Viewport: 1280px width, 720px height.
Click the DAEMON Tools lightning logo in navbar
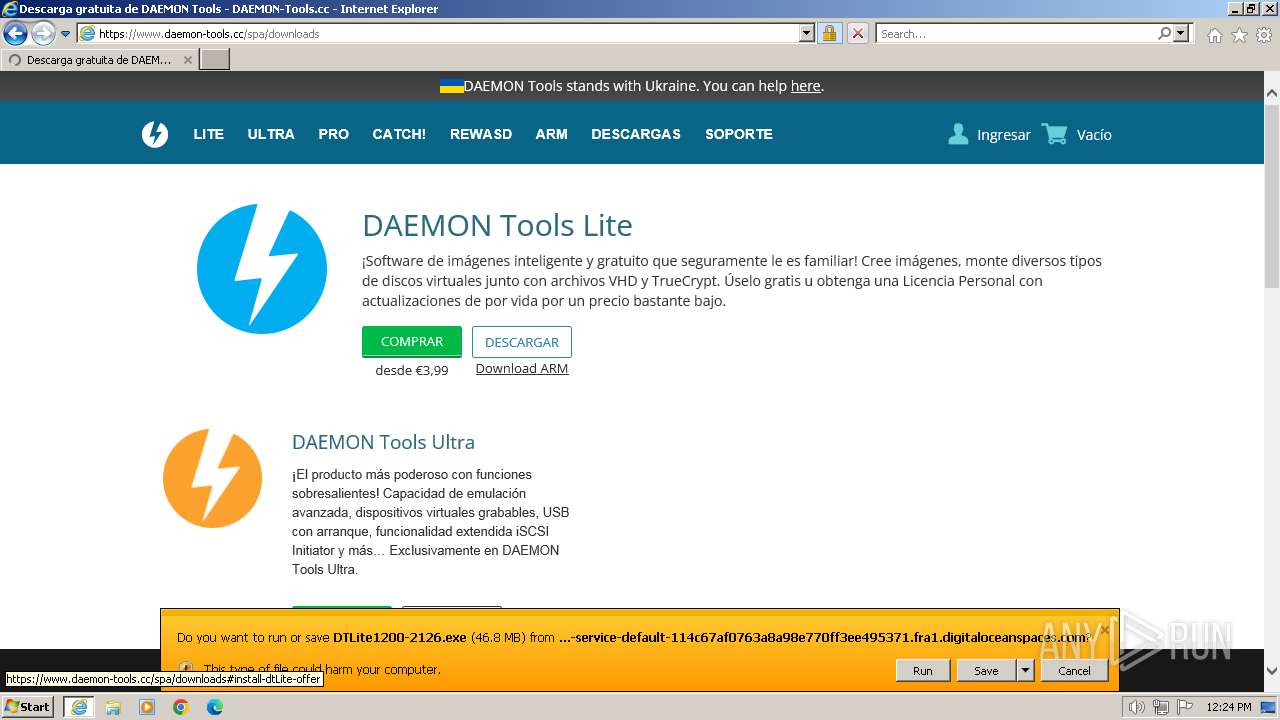tap(155, 134)
